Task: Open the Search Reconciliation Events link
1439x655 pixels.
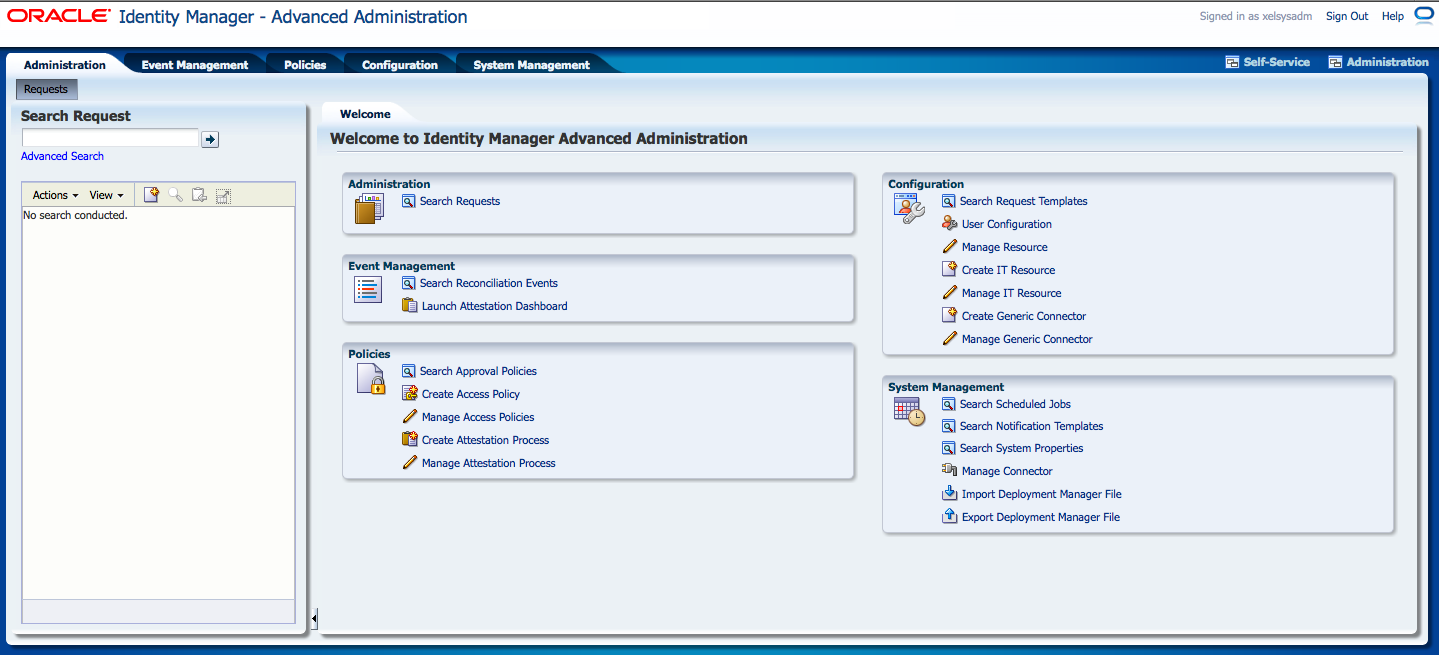Action: click(489, 283)
